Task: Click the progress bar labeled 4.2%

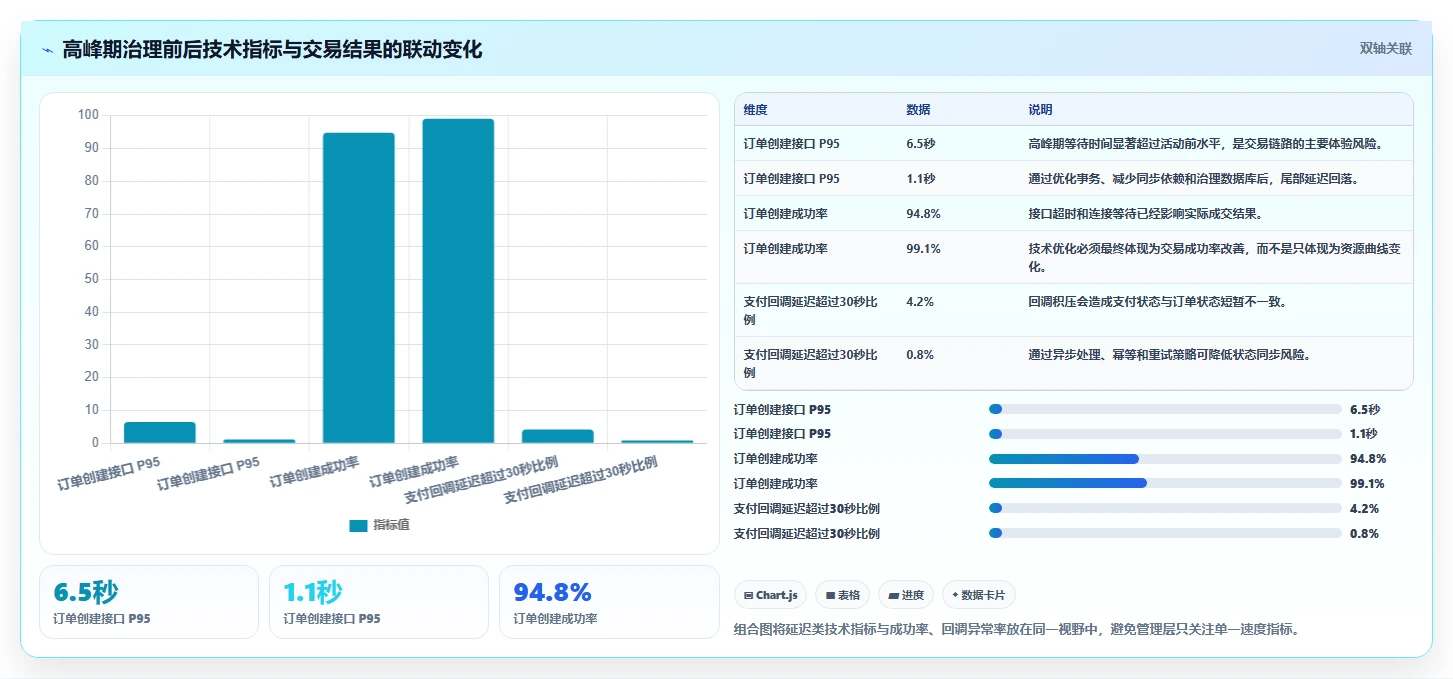Action: point(1165,508)
